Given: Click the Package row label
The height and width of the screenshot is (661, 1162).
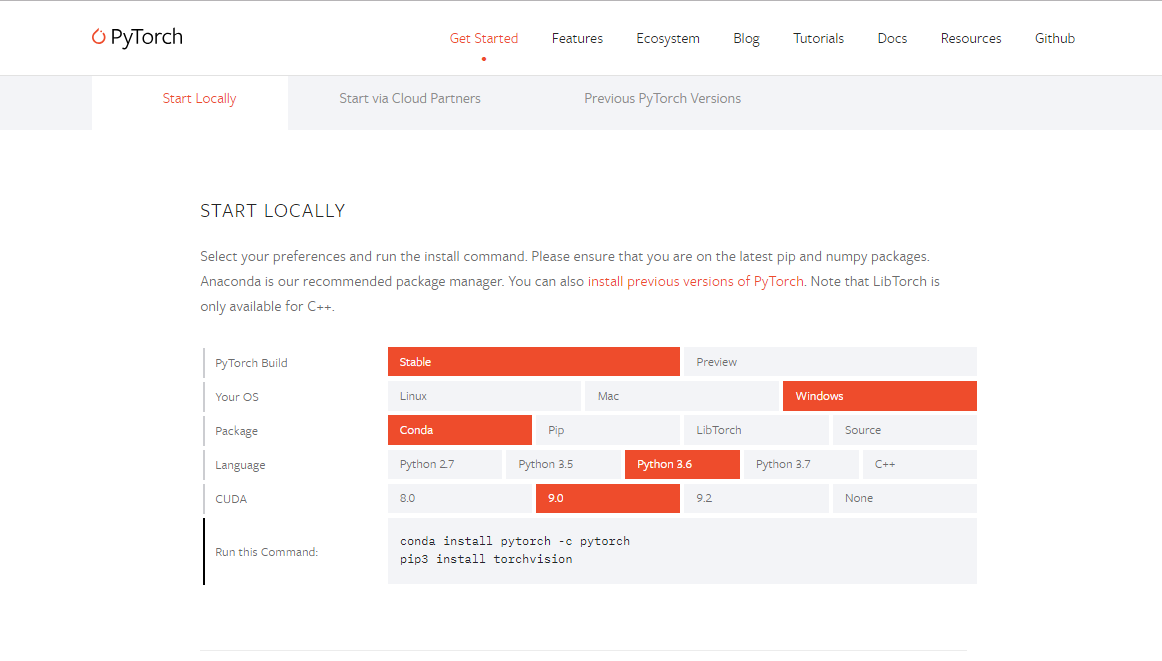Looking at the screenshot, I should (x=236, y=431).
